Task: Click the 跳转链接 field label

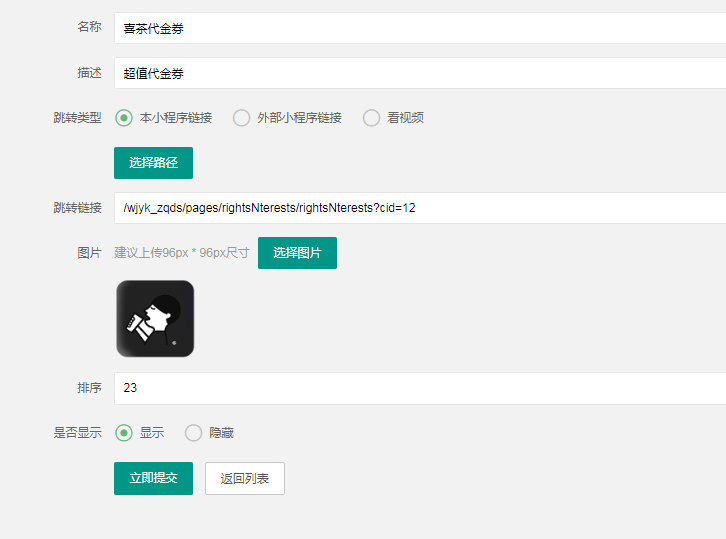Action: pyautogui.click(x=77, y=208)
